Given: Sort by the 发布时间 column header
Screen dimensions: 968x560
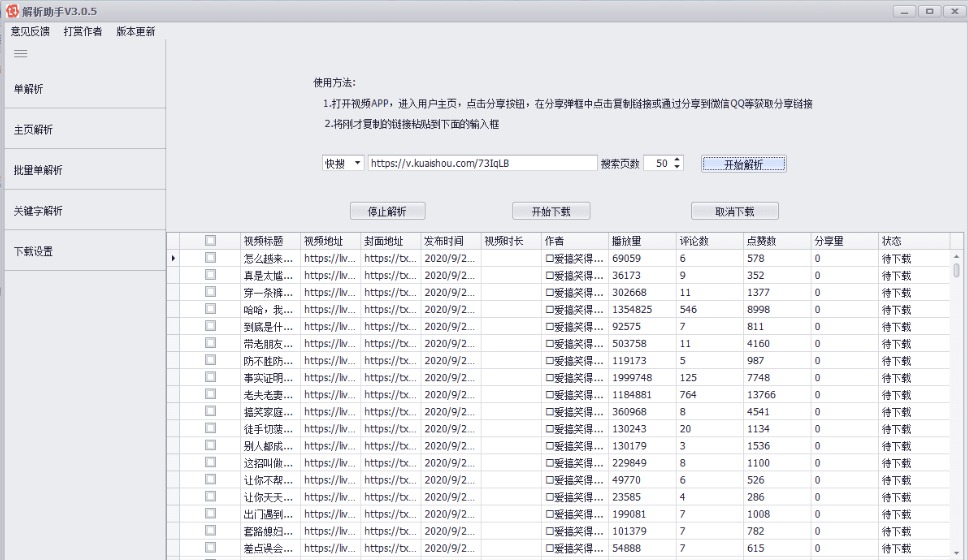Looking at the screenshot, I should pos(451,241).
